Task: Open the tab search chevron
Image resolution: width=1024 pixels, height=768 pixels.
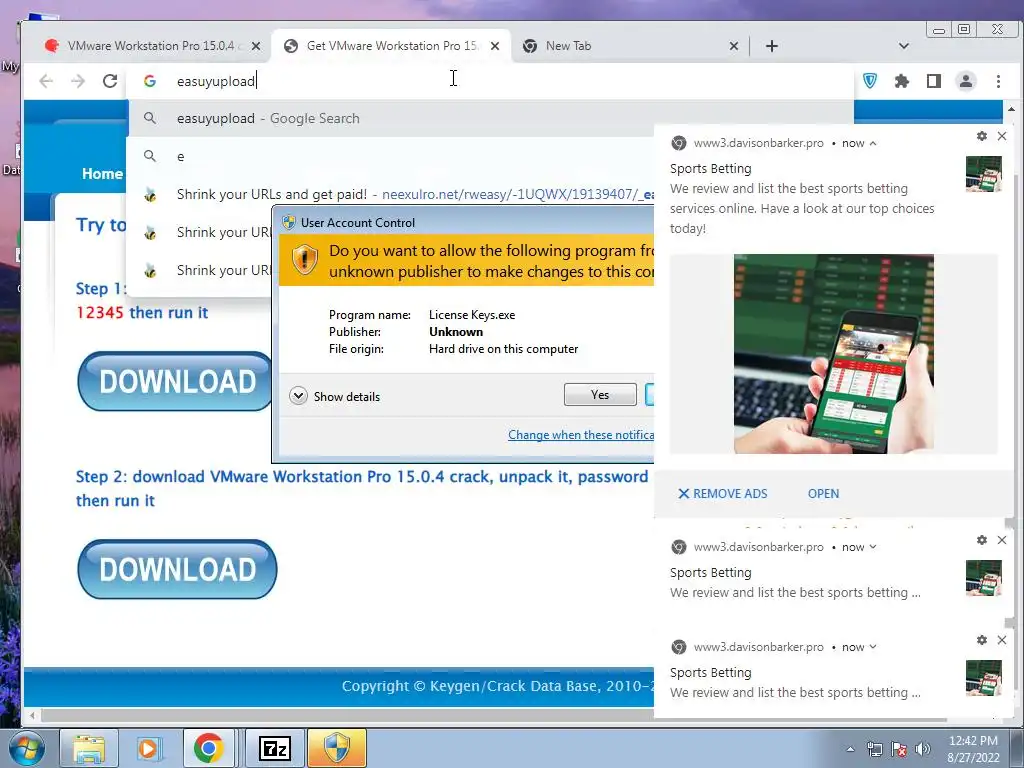Action: pos(904,46)
